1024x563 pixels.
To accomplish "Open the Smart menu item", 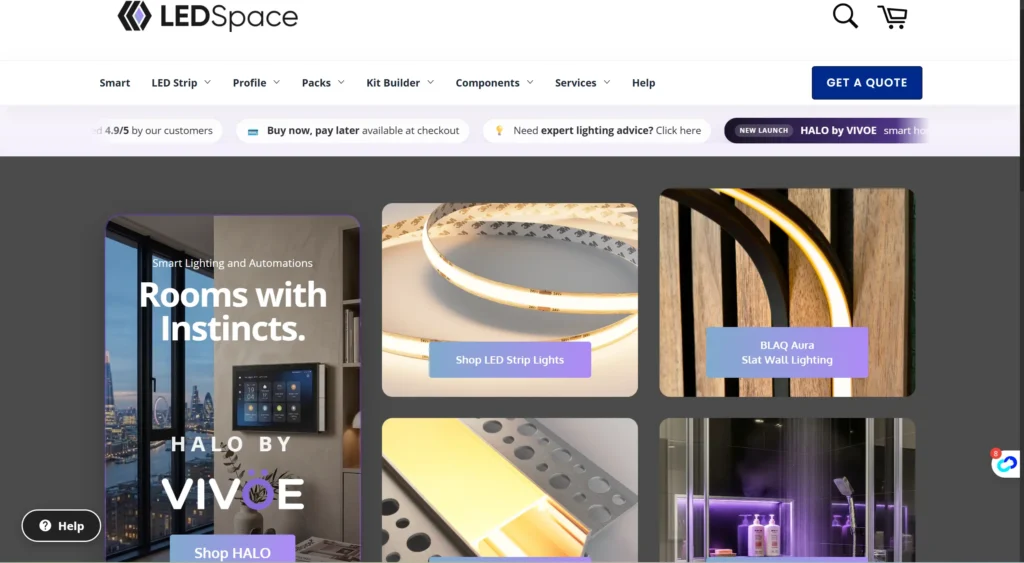I will [114, 83].
